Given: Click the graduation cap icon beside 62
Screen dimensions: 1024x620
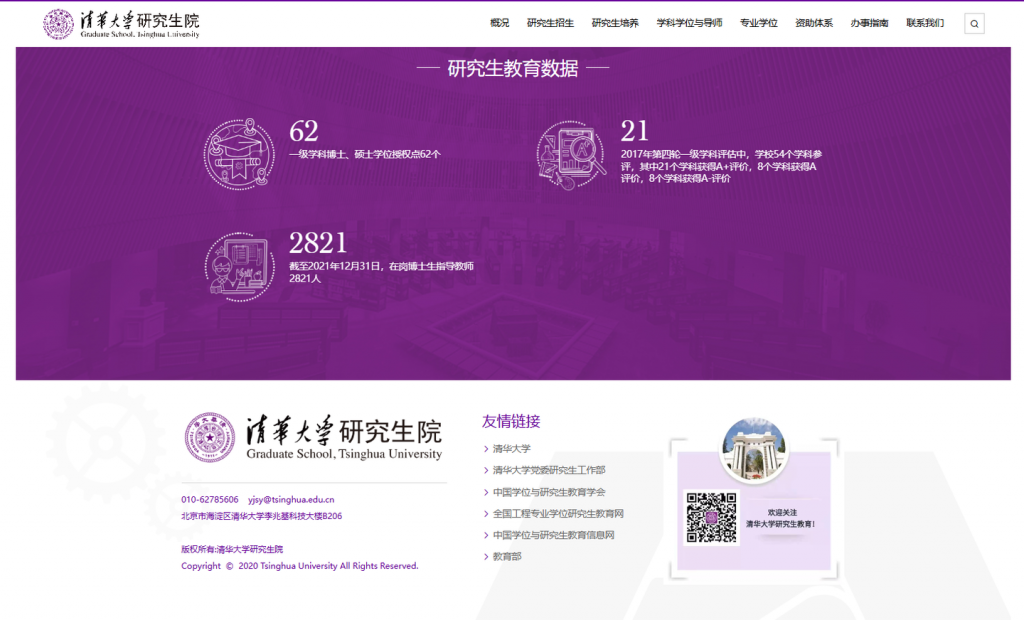Looking at the screenshot, I should (239, 154).
